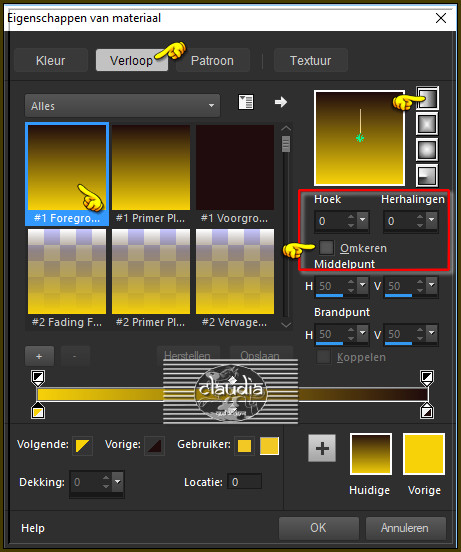Select the #2 Fading F... gradient thumbnail
The height and width of the screenshot is (552, 461).
67,278
